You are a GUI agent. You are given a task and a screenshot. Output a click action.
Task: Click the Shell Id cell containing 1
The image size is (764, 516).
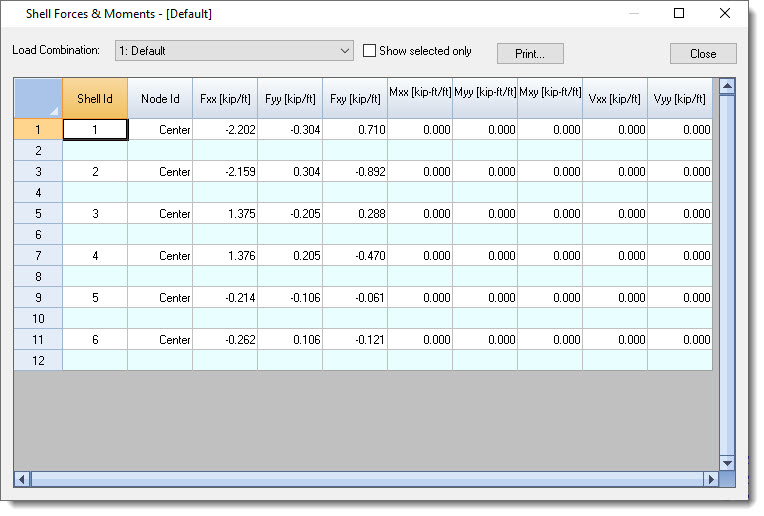[x=95, y=130]
